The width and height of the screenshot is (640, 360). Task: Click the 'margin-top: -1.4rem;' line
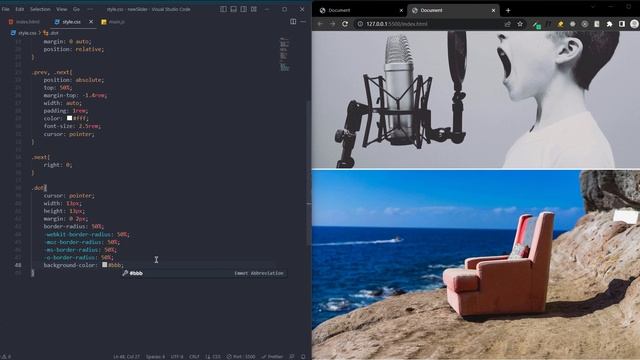76,95
